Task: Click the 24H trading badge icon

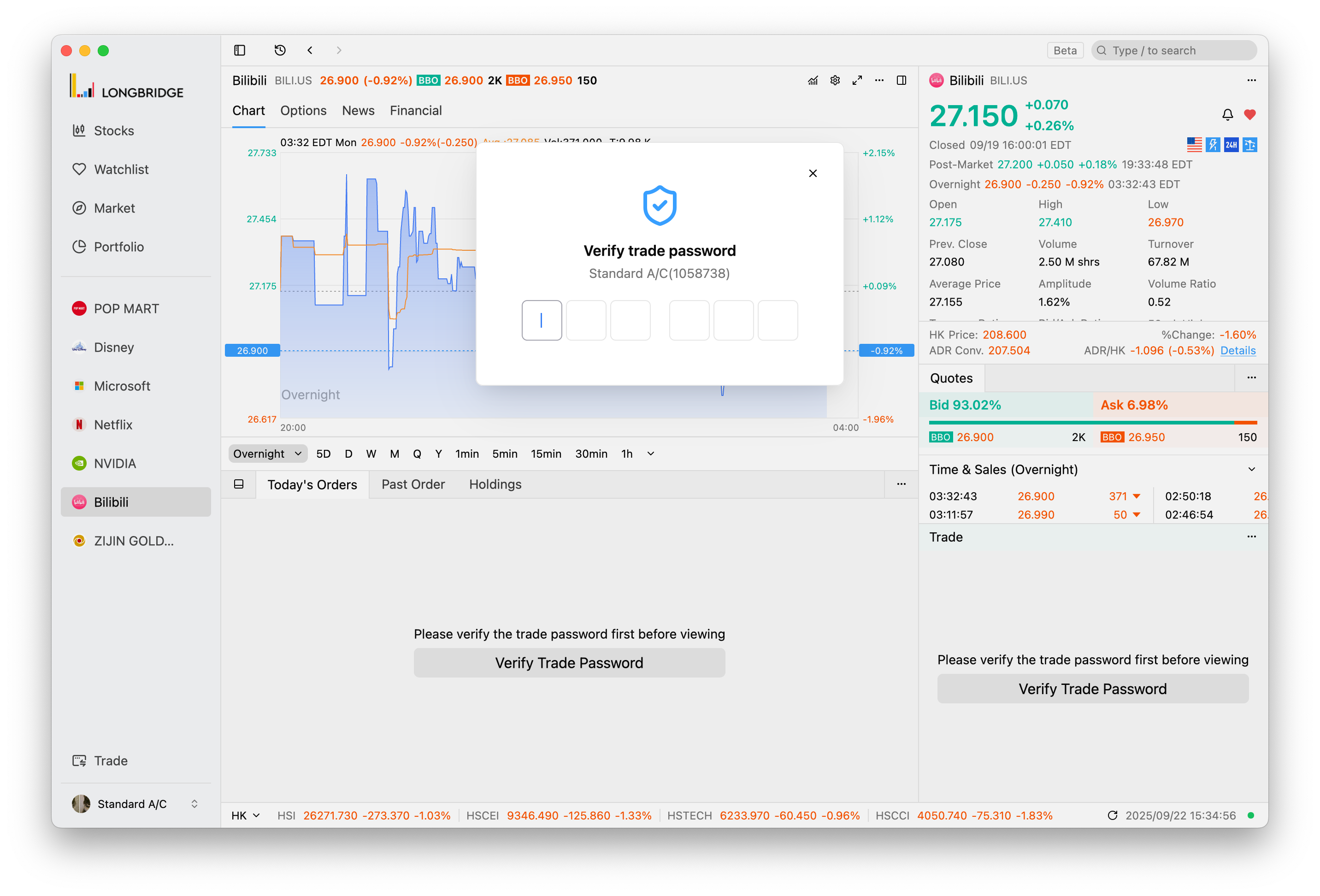Action: pos(1232,145)
